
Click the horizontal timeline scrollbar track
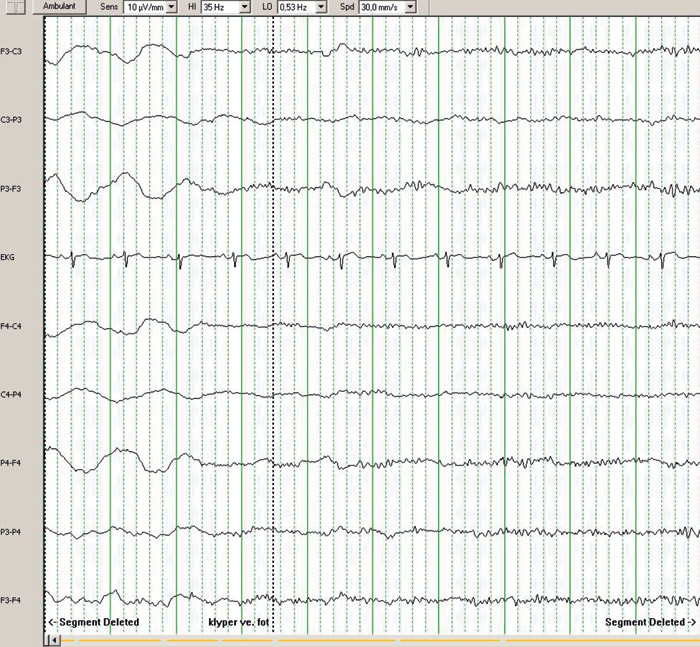pos(380,639)
